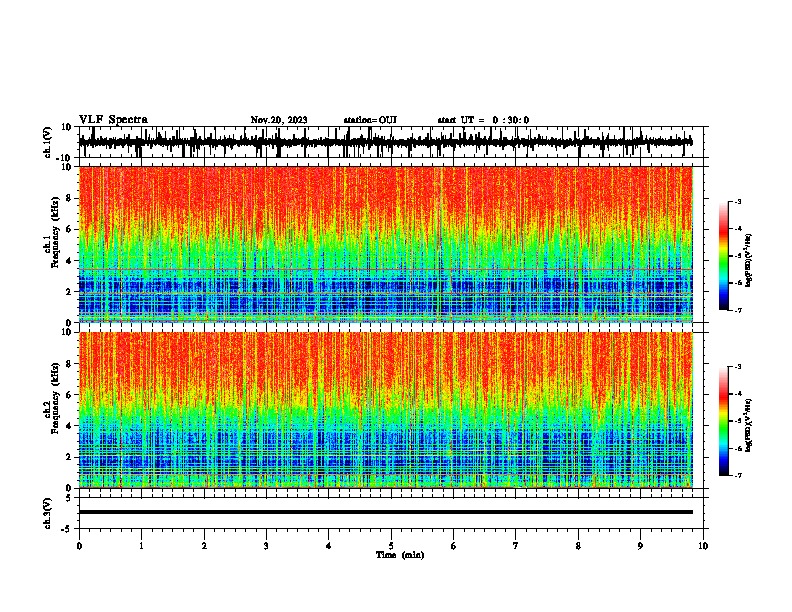Click time axis tick label "9"
The image size is (792, 612).
640,546
